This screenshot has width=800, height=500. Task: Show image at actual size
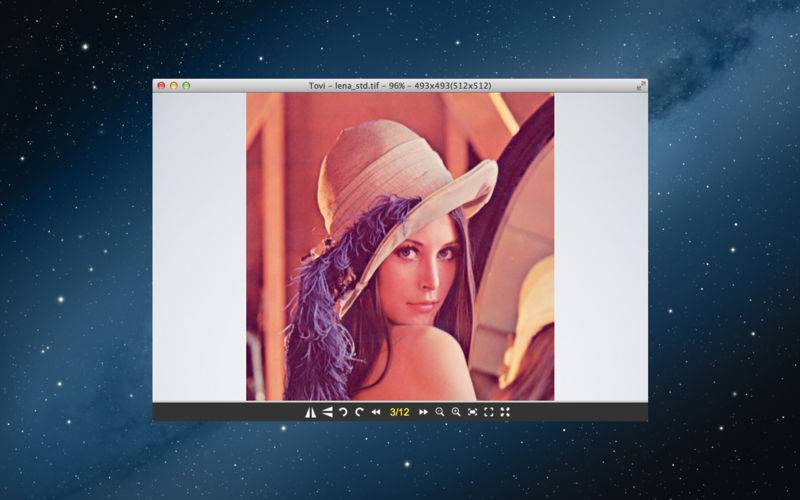click(472, 412)
